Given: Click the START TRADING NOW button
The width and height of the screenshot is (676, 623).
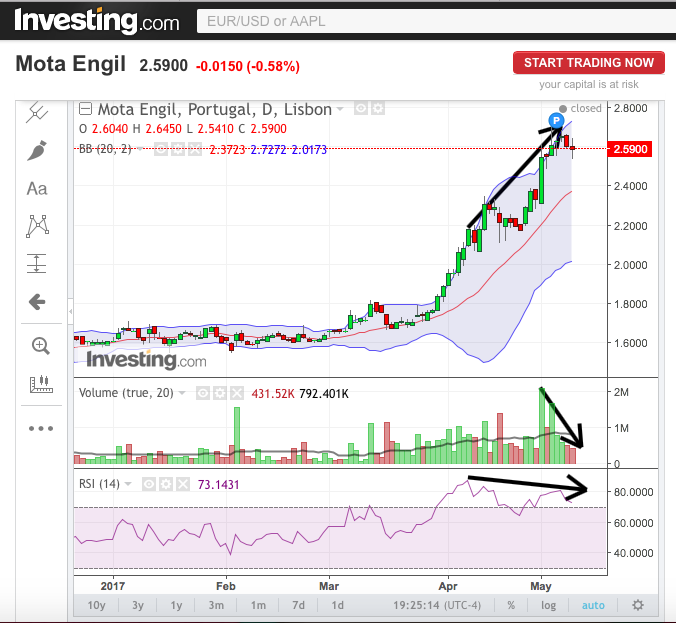Looking at the screenshot, I should [588, 63].
